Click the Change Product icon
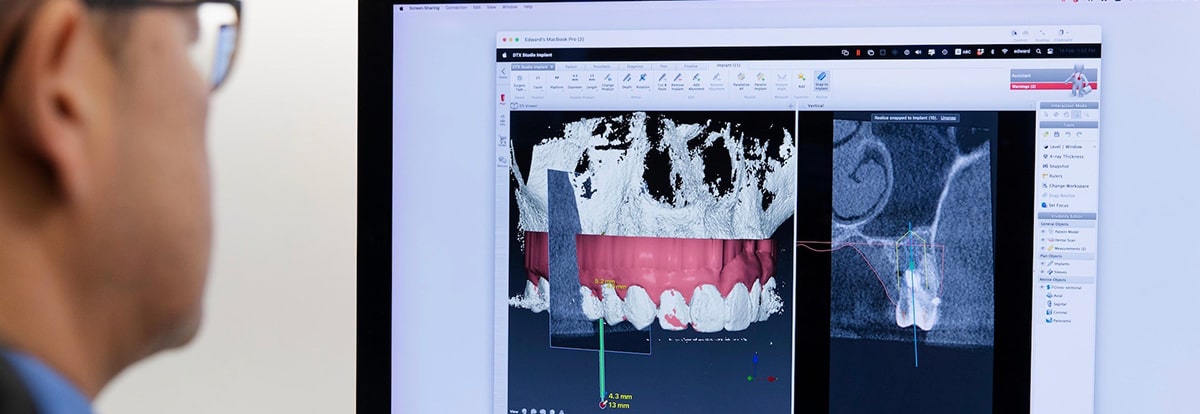The height and width of the screenshot is (414, 1200). [608, 79]
